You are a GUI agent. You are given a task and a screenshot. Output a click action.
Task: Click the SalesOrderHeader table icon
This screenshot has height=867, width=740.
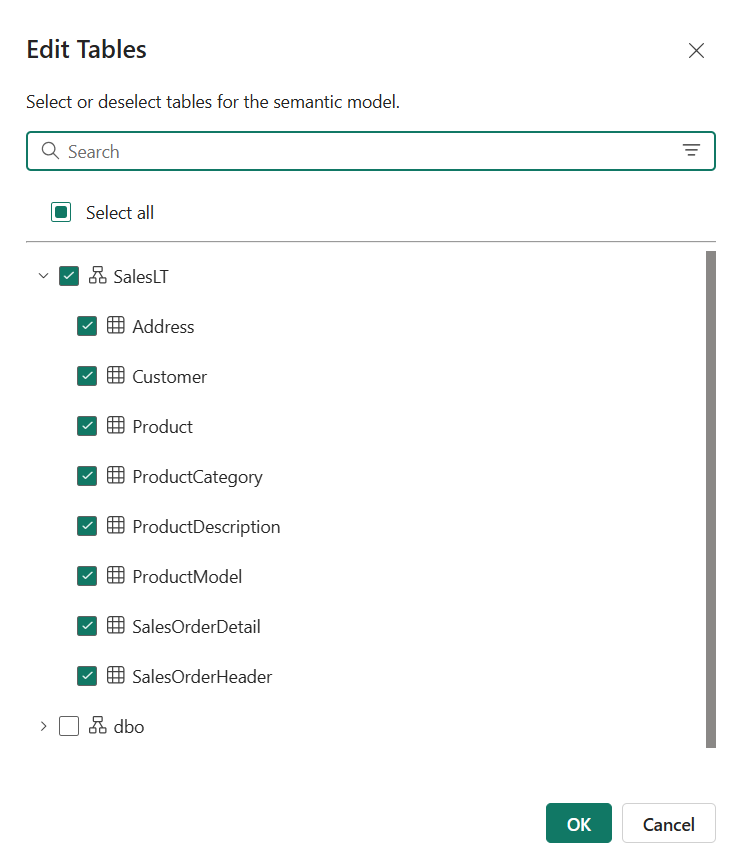click(116, 676)
